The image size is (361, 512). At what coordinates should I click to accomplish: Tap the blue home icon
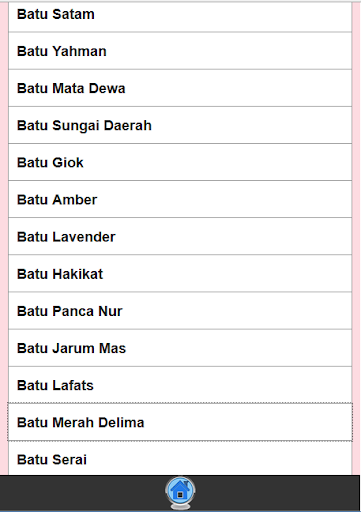tap(180, 493)
